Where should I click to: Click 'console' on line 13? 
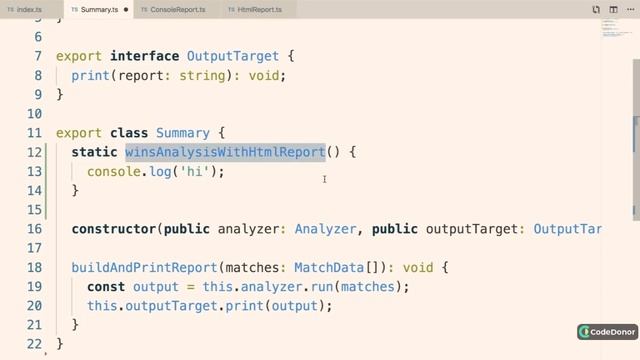pos(114,171)
